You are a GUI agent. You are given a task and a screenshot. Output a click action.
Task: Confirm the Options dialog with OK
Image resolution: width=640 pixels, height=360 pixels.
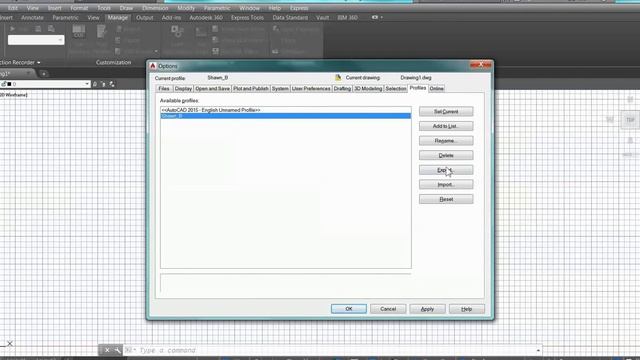(x=349, y=309)
